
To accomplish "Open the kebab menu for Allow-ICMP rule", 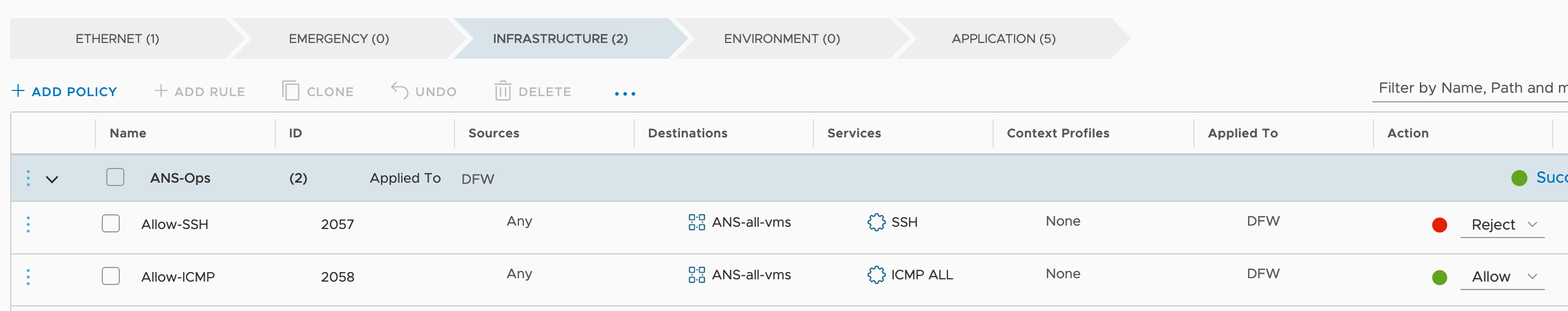I will pos(28,277).
